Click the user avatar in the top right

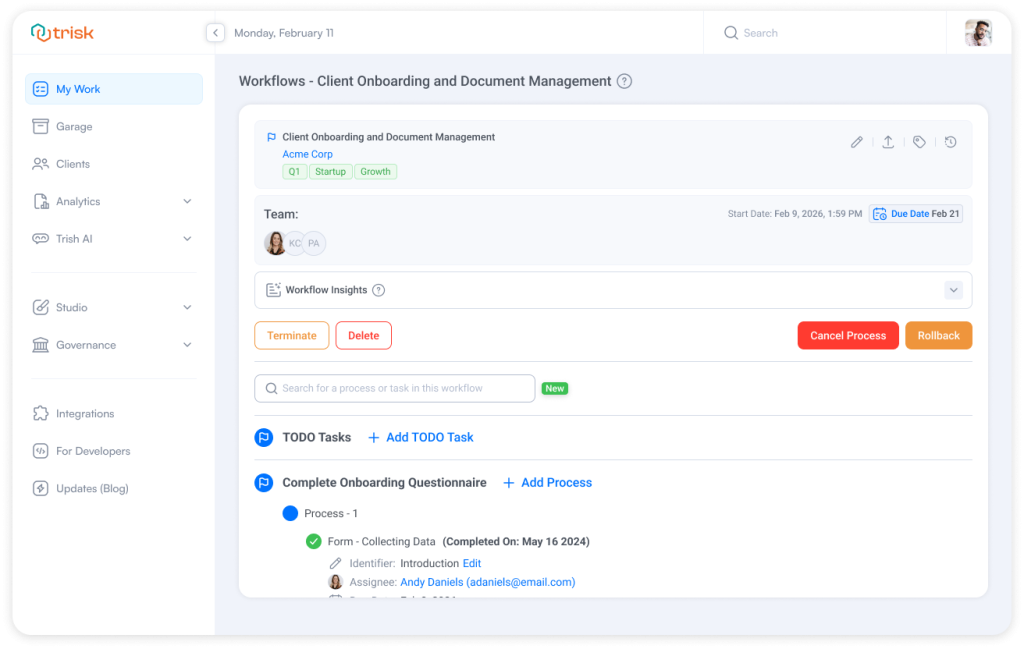click(x=979, y=32)
